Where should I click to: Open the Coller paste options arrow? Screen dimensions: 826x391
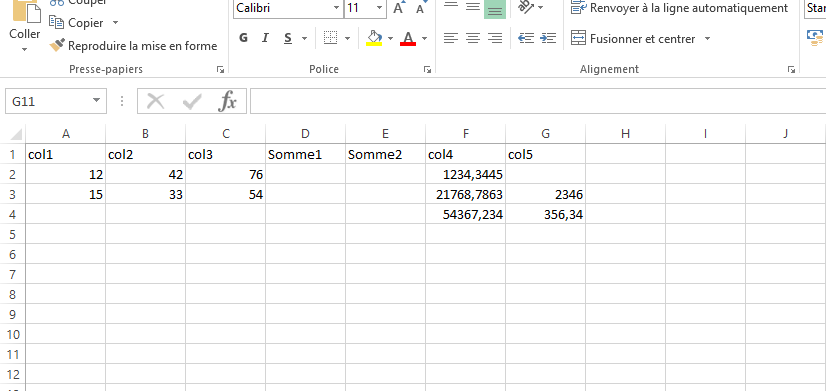[24, 50]
